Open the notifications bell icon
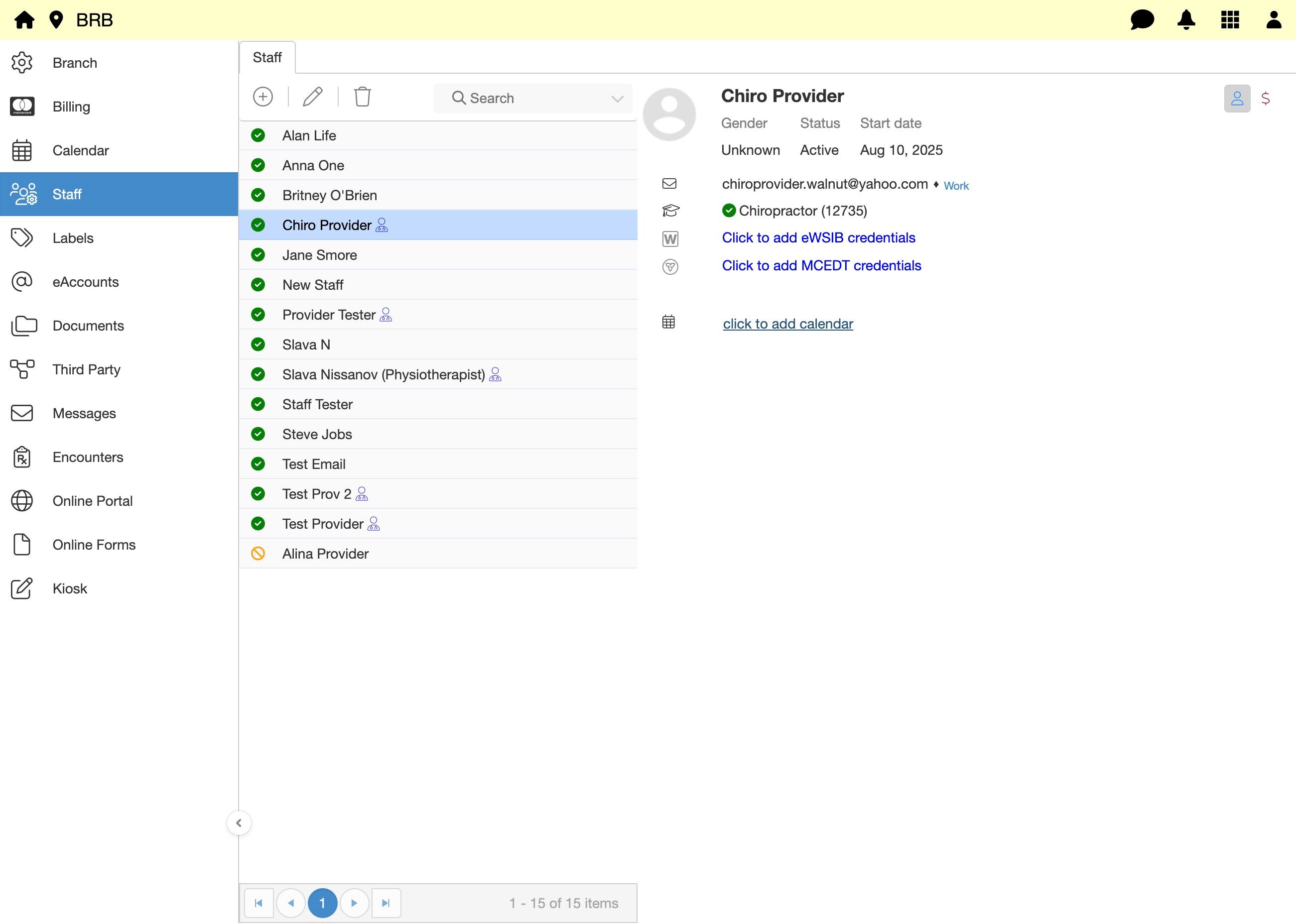This screenshot has width=1296, height=924. point(1186,20)
